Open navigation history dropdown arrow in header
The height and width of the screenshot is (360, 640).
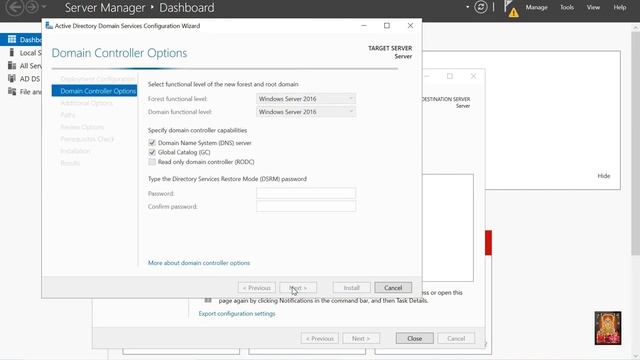44,7
